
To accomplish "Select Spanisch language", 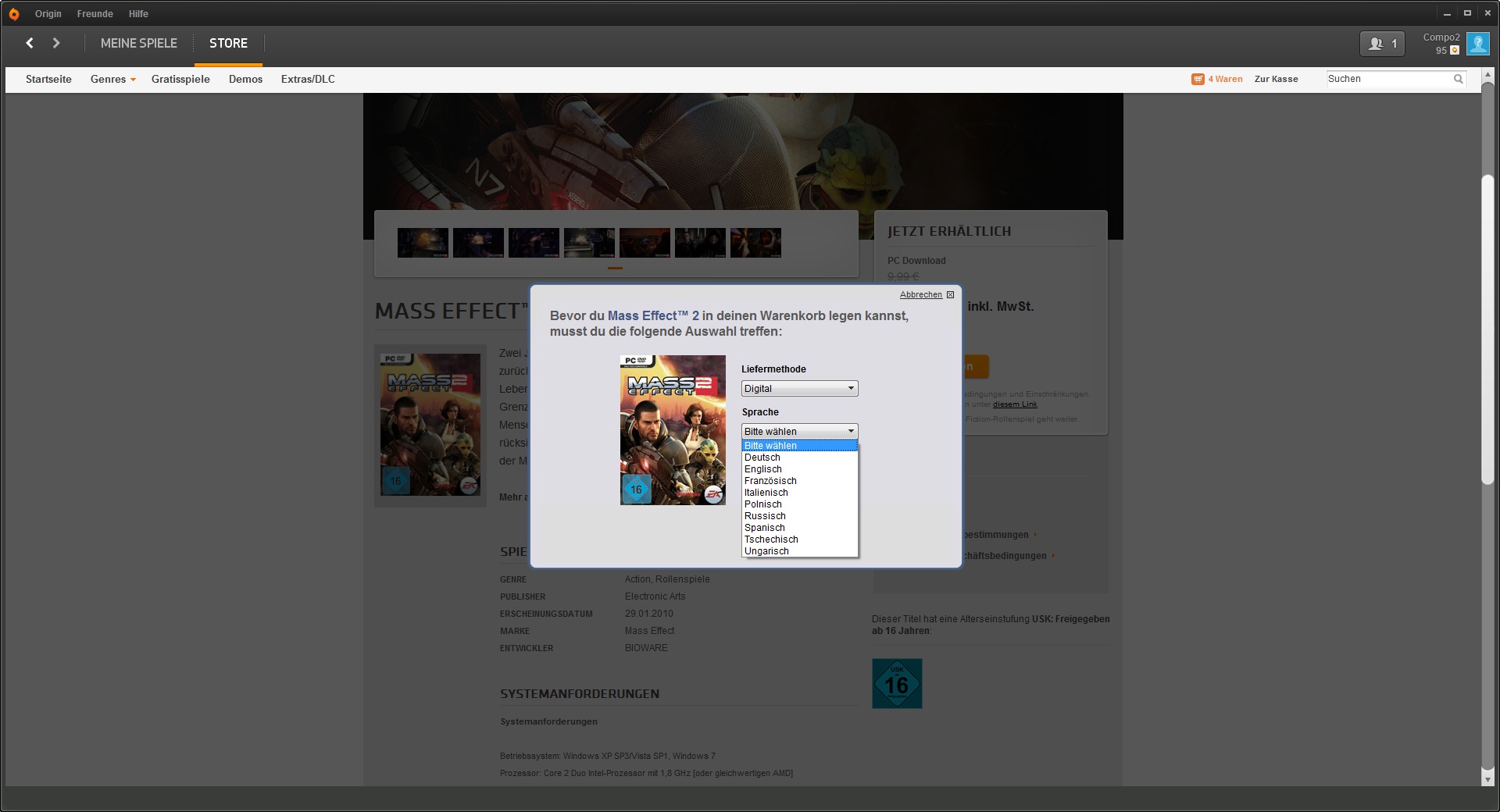I will click(800, 528).
